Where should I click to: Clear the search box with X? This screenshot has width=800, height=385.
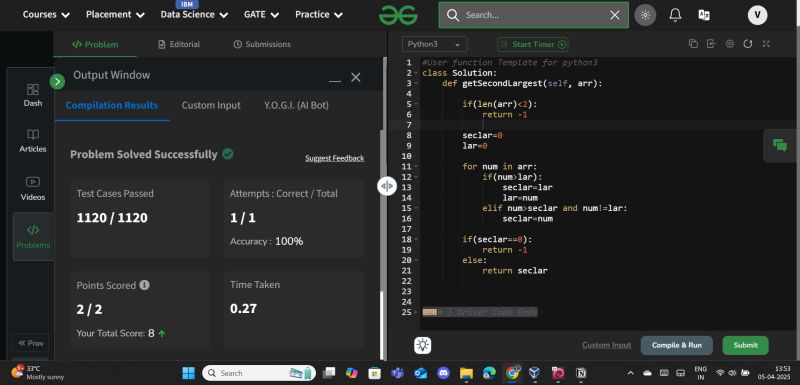pyautogui.click(x=615, y=15)
